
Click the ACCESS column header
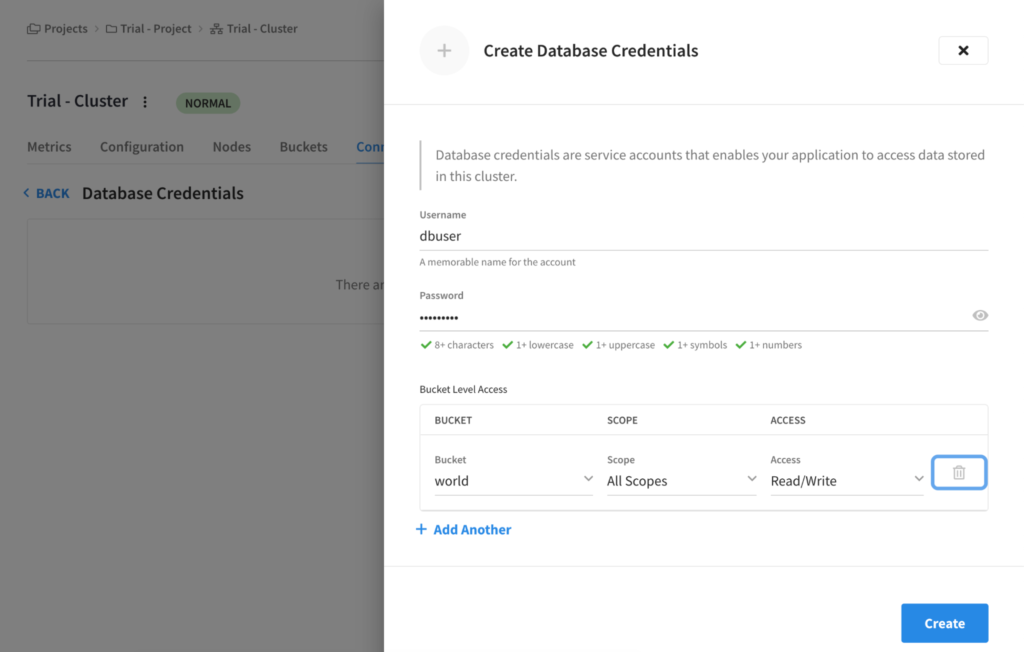coord(788,420)
